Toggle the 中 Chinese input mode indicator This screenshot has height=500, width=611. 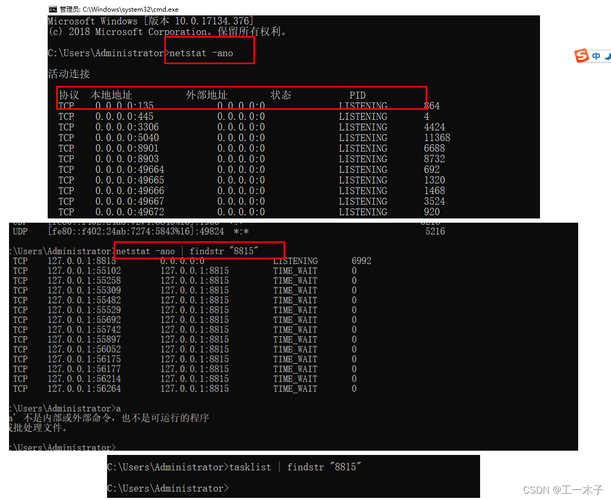tap(595, 55)
